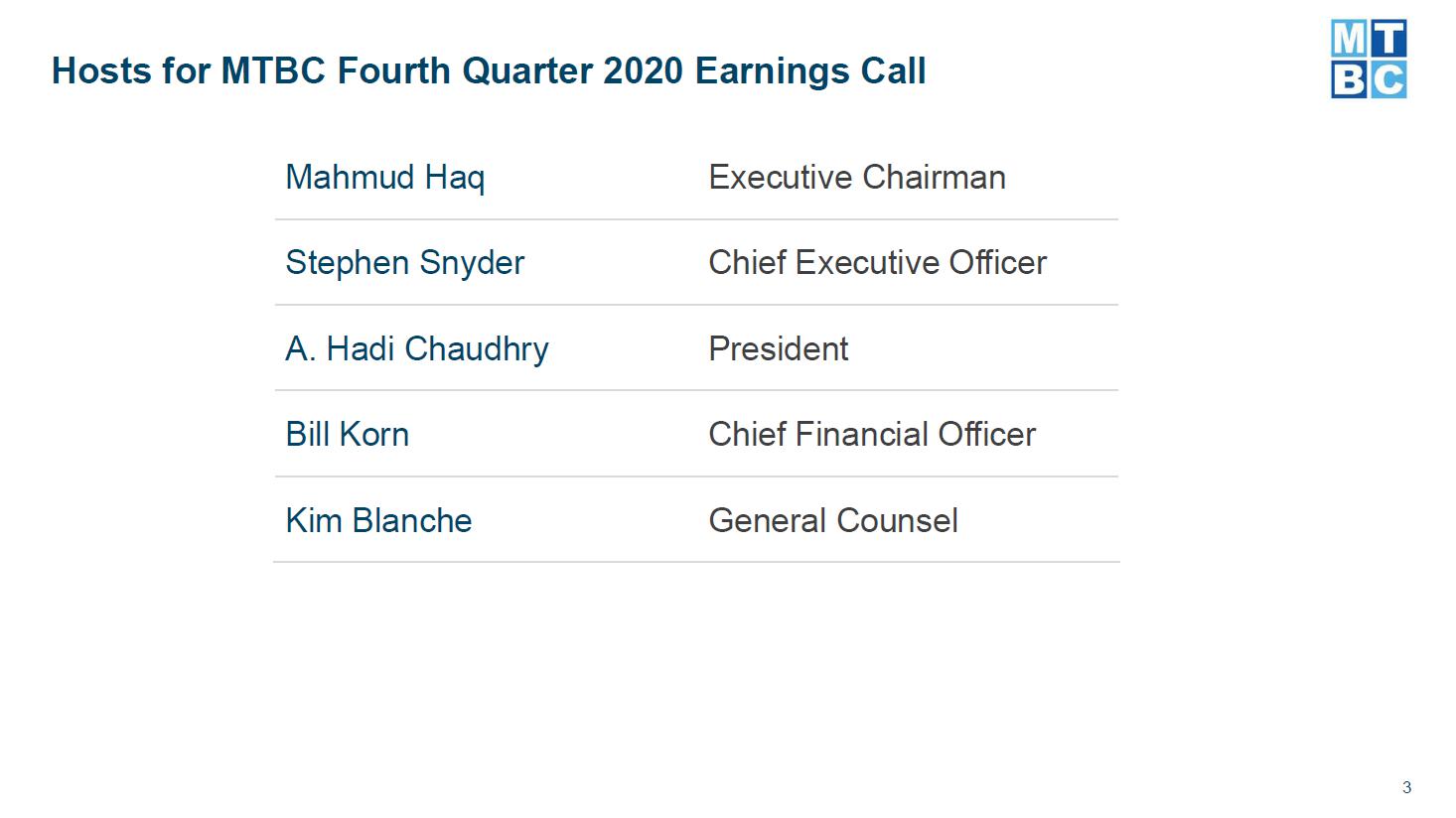
Task: Select the name Mahmud Haq
Action: (x=385, y=178)
